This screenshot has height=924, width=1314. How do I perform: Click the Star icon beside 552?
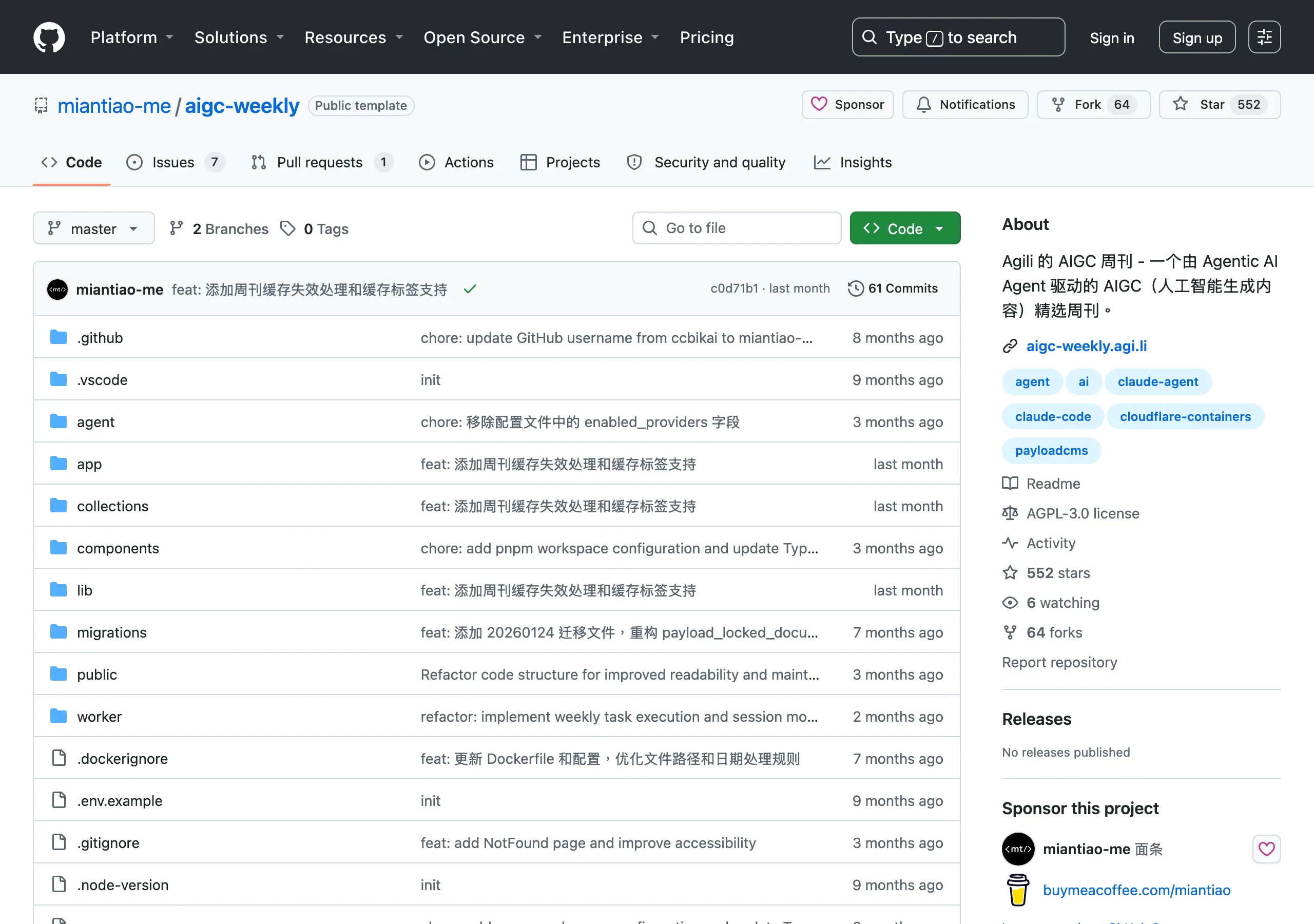point(1180,104)
